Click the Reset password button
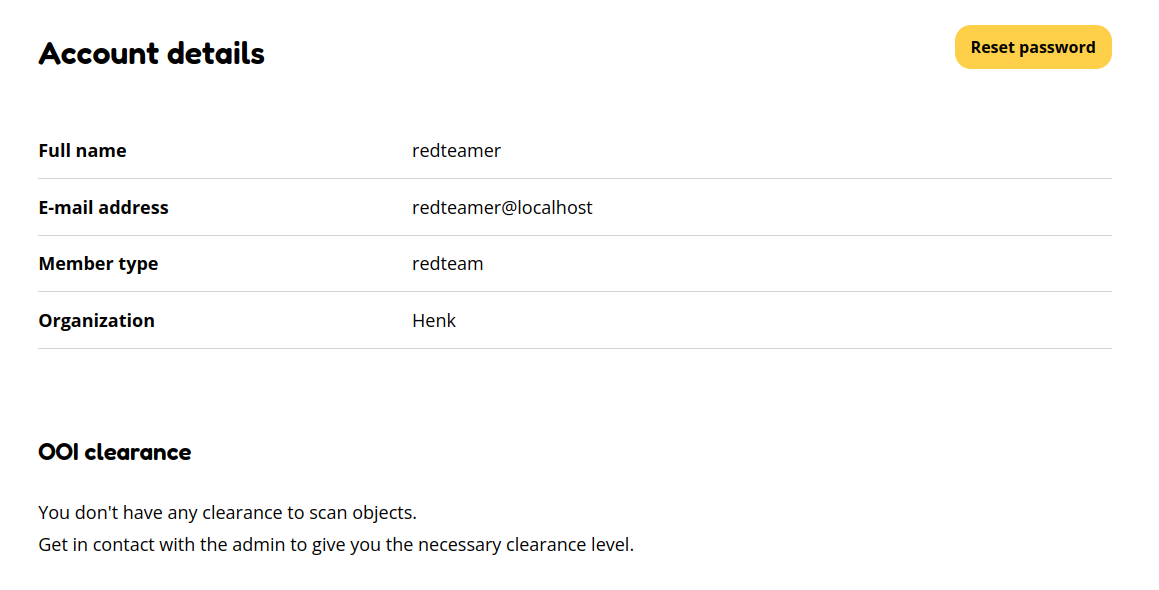1159x590 pixels. pyautogui.click(x=1033, y=47)
